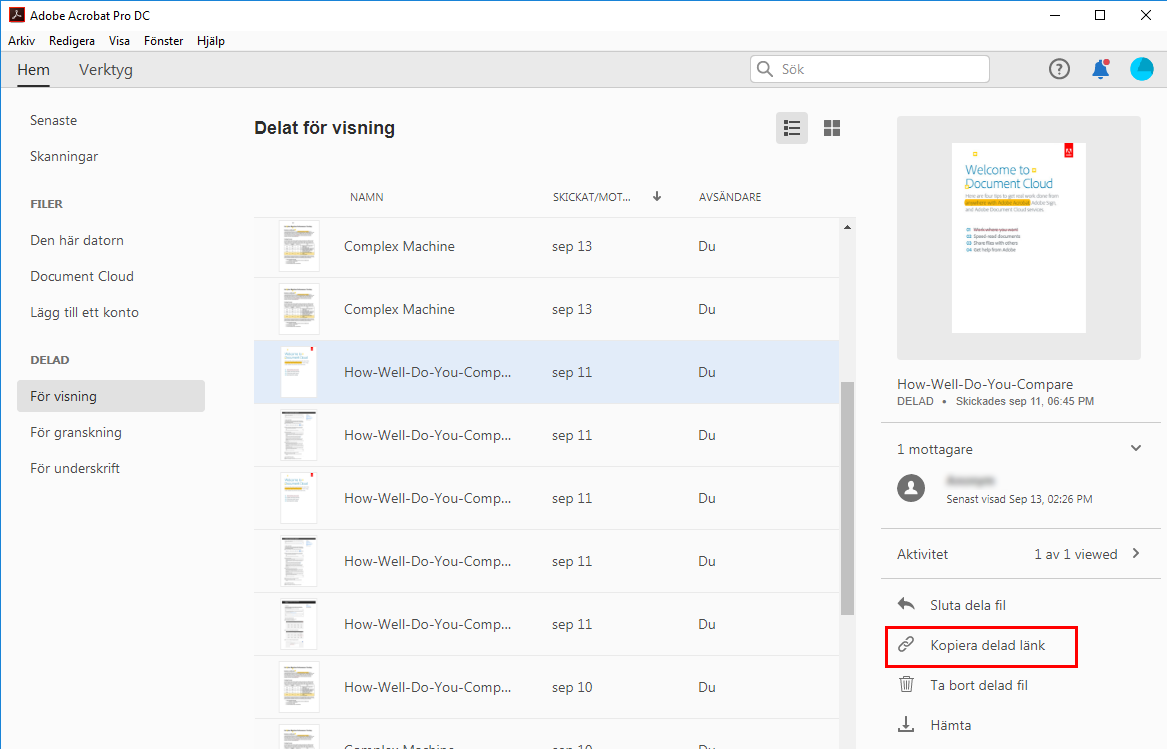Maximize the Acrobat window

[1100, 15]
